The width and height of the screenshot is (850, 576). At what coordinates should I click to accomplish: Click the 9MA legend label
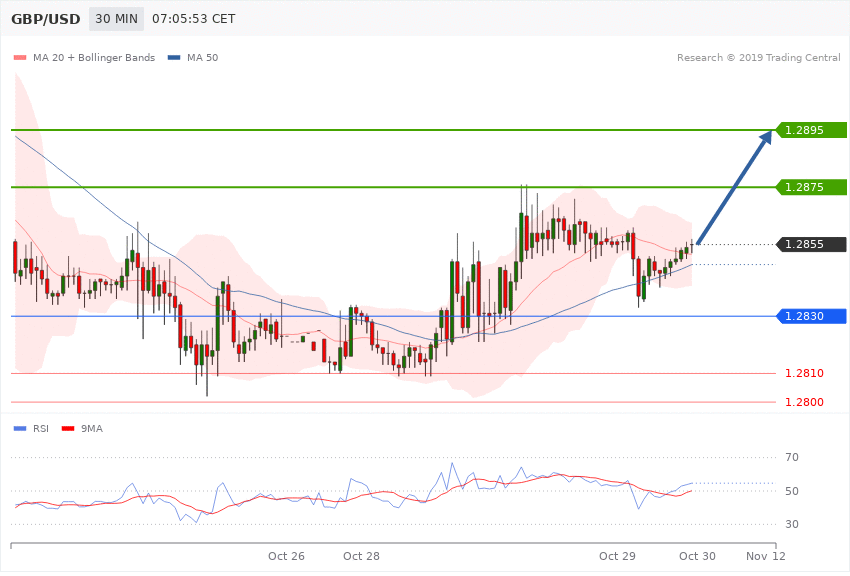92,429
